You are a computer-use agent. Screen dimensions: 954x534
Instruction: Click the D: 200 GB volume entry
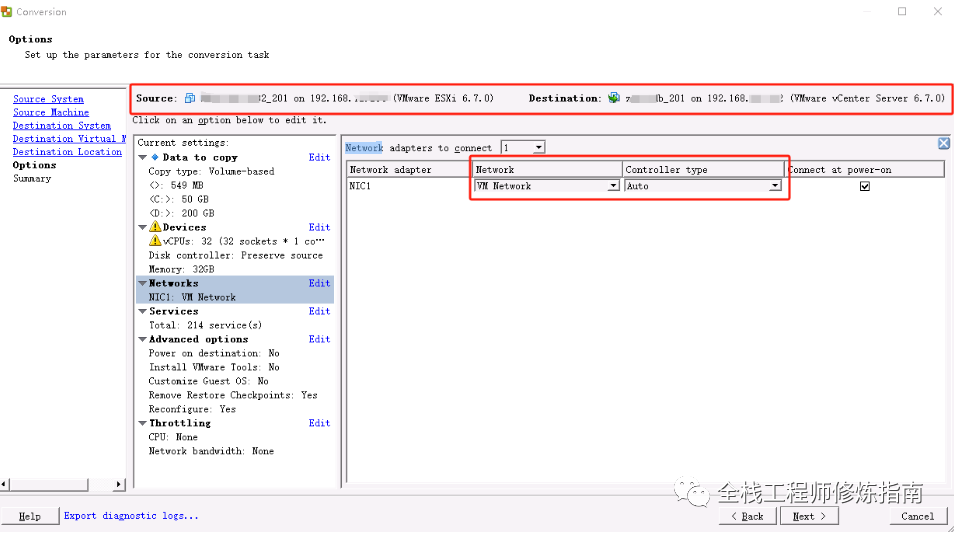click(182, 213)
